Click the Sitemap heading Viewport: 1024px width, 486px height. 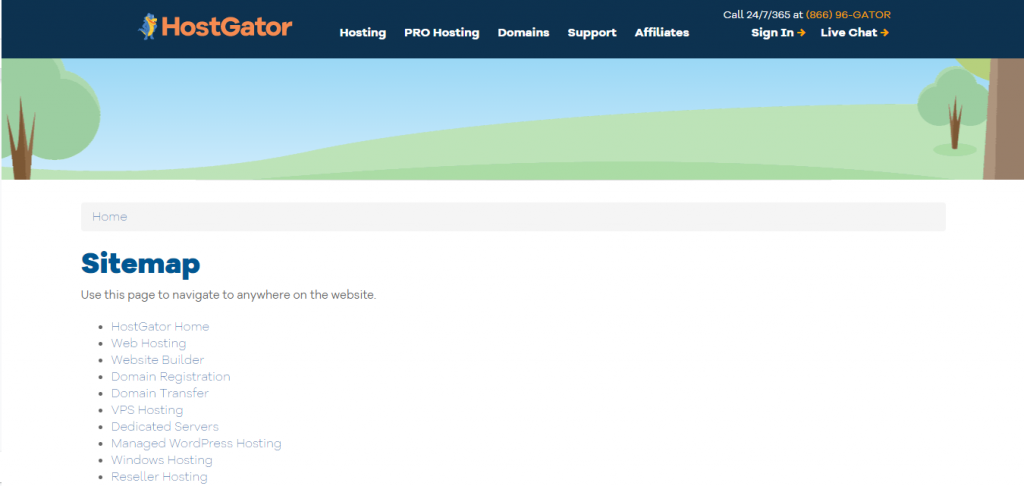tap(140, 264)
